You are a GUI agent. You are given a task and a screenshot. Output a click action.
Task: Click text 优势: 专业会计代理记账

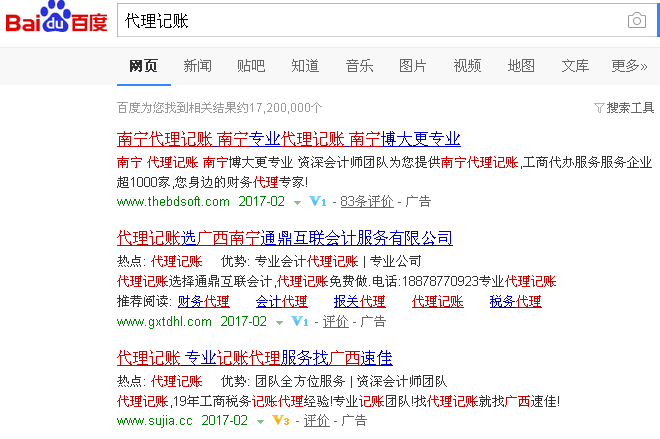pyautogui.click(x=290, y=261)
